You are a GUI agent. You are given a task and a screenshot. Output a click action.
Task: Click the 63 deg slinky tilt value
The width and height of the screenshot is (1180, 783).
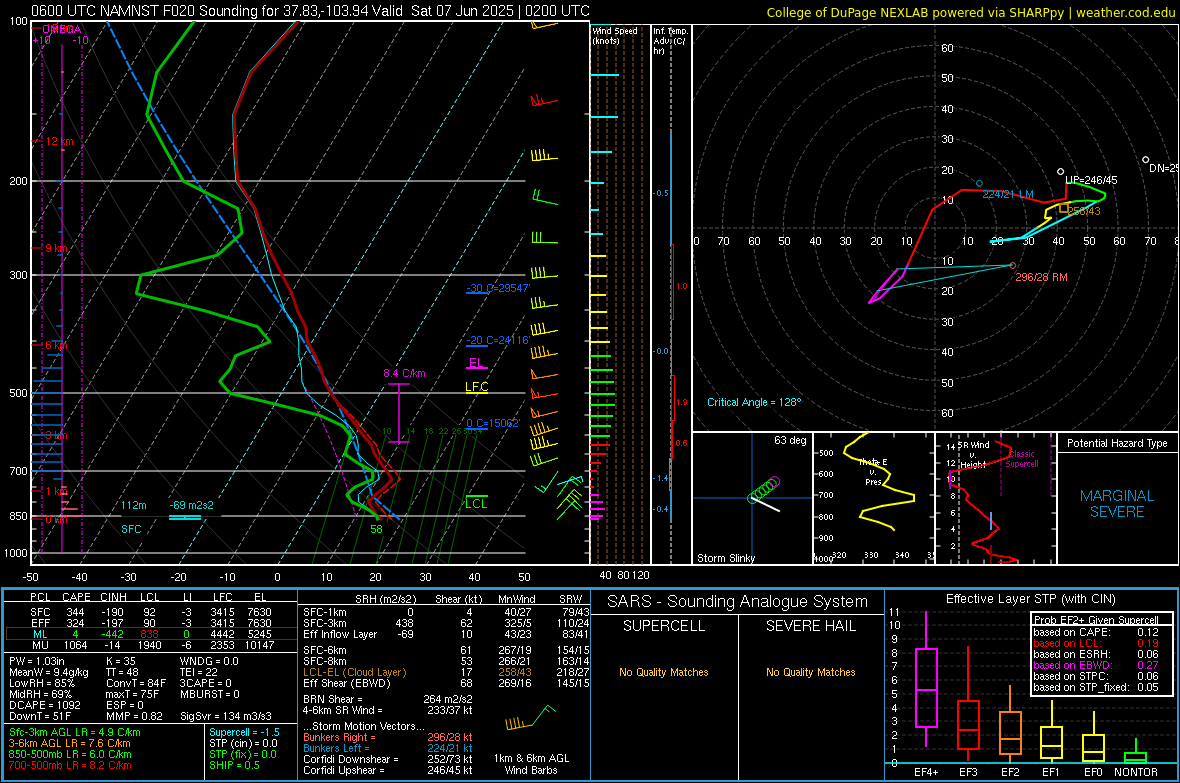[x=790, y=440]
